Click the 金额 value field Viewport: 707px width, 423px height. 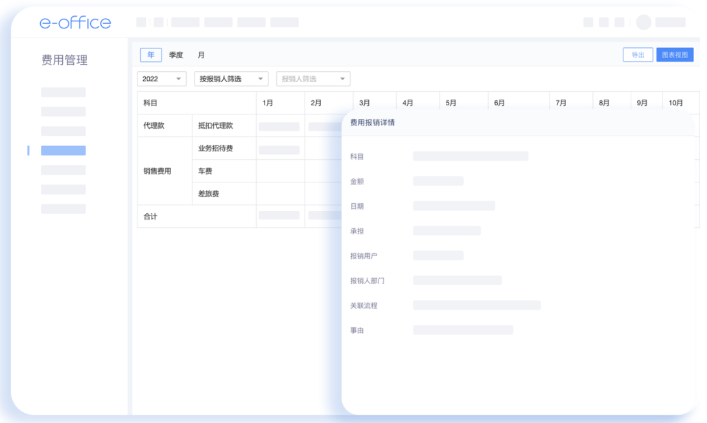pos(438,181)
